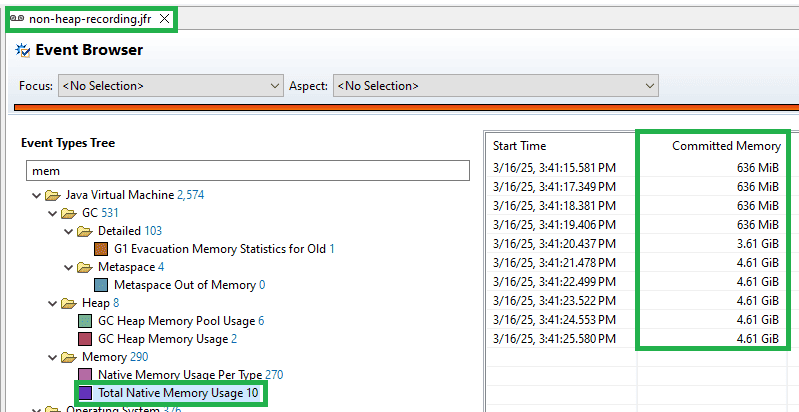
Task: Select the 3.61 GiB table row
Action: (637, 244)
